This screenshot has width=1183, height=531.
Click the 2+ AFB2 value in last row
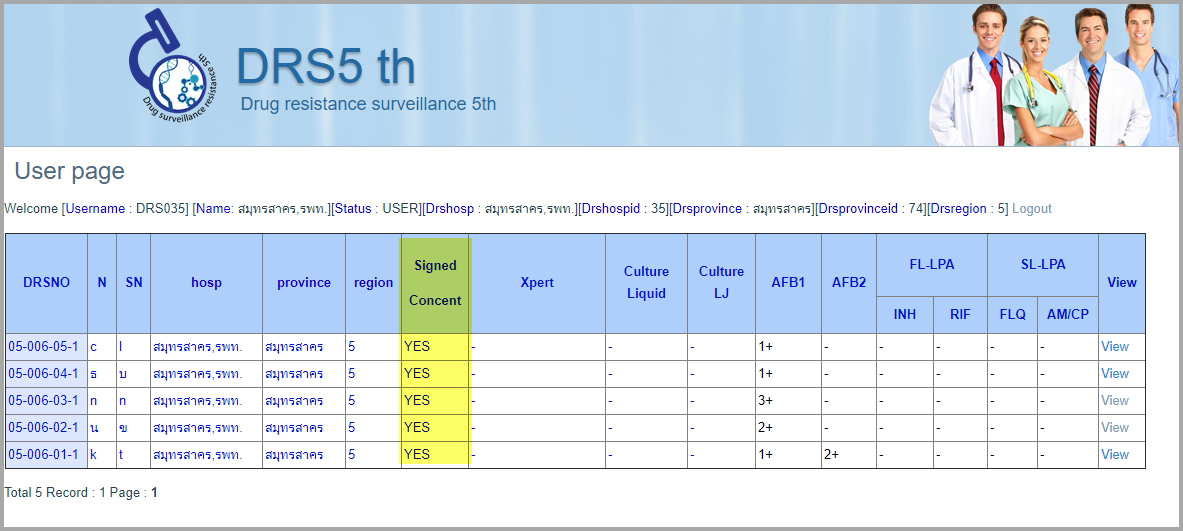831,455
